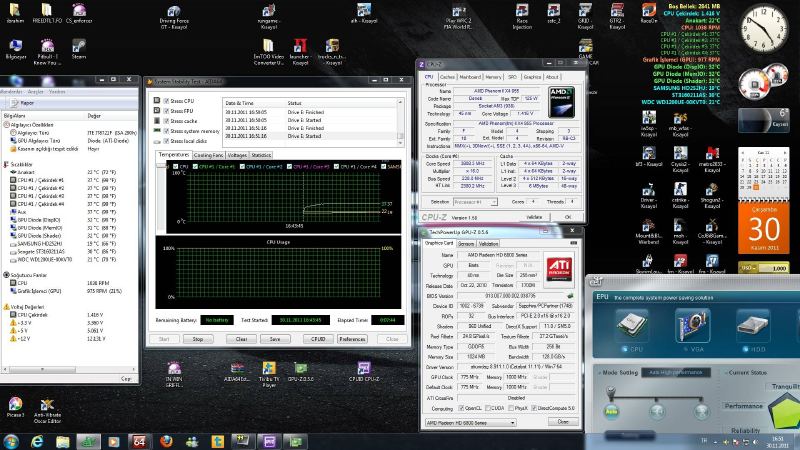This screenshot has width=800, height=450.
Task: Toggle CPU #1 / Core #4 graph checkbox
Action: 336,166
